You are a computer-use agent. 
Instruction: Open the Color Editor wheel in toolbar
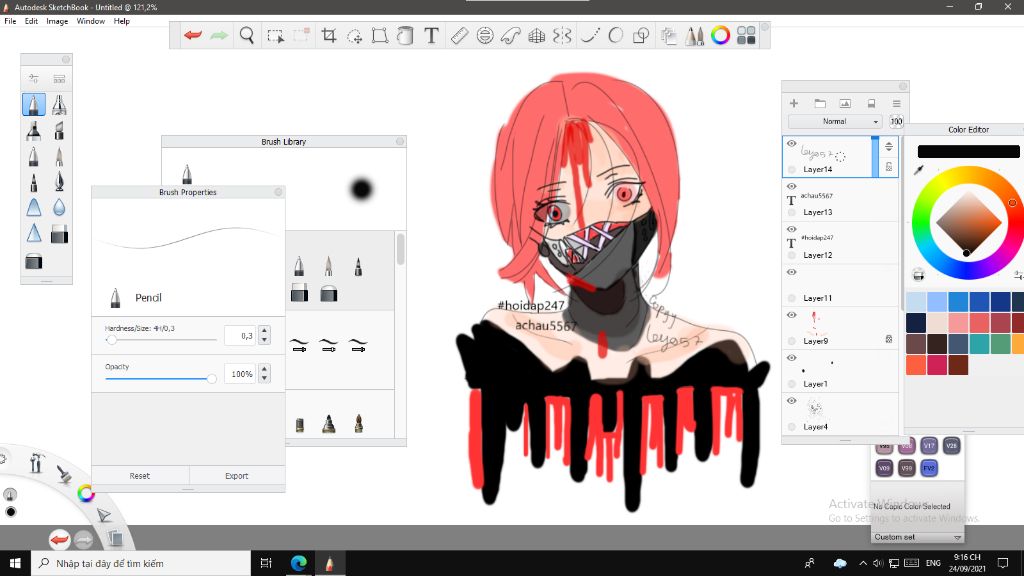(720, 35)
